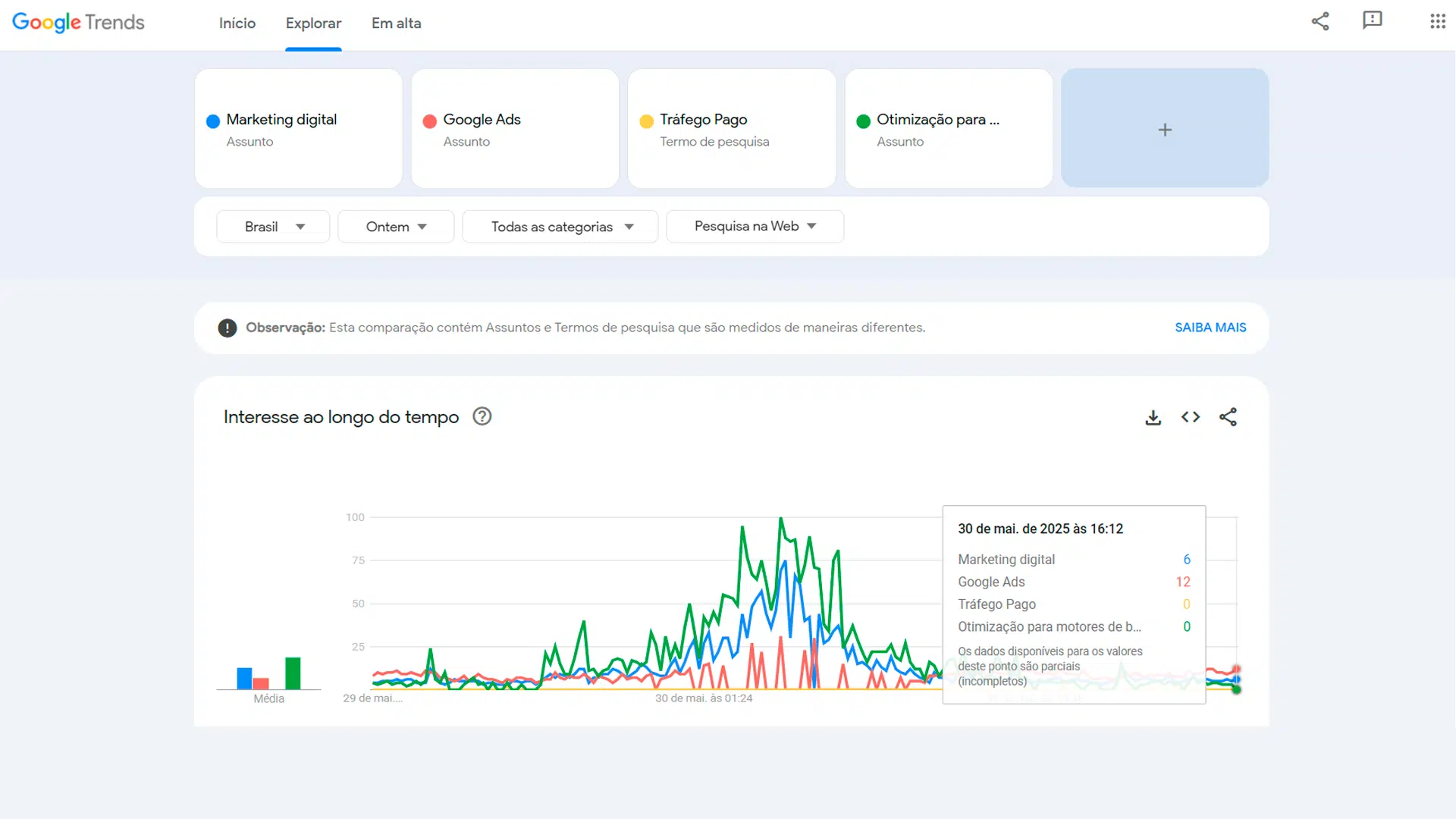Click the 100 value on the y-axis
The height and width of the screenshot is (819, 1456).
pyautogui.click(x=355, y=517)
